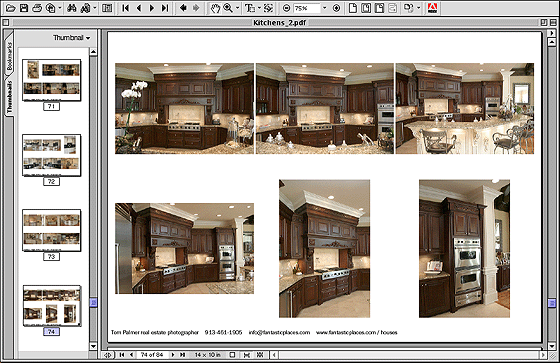
Task: Click the thumbnail panel scrollbar thumb
Action: pos(93,303)
